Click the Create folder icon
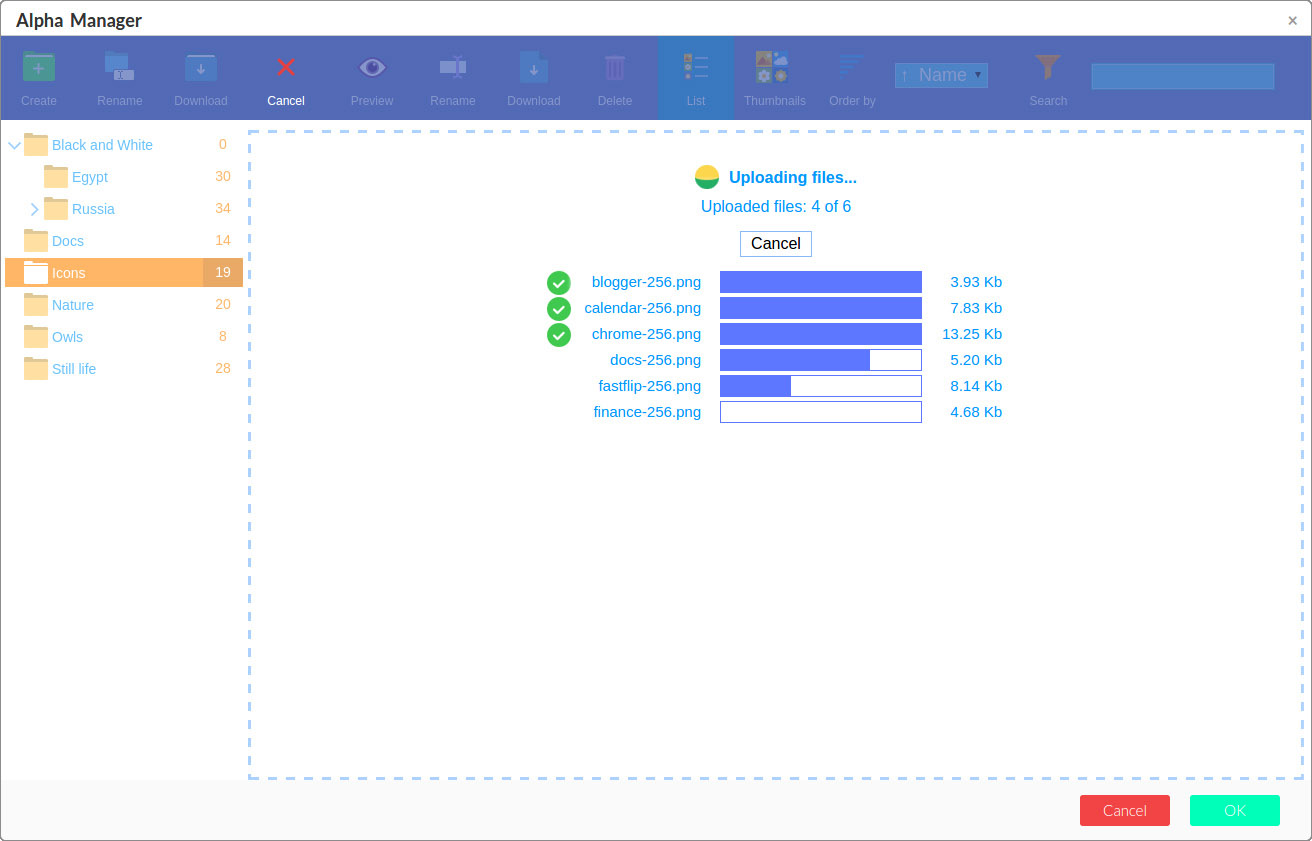The width and height of the screenshot is (1312, 841). click(39, 68)
